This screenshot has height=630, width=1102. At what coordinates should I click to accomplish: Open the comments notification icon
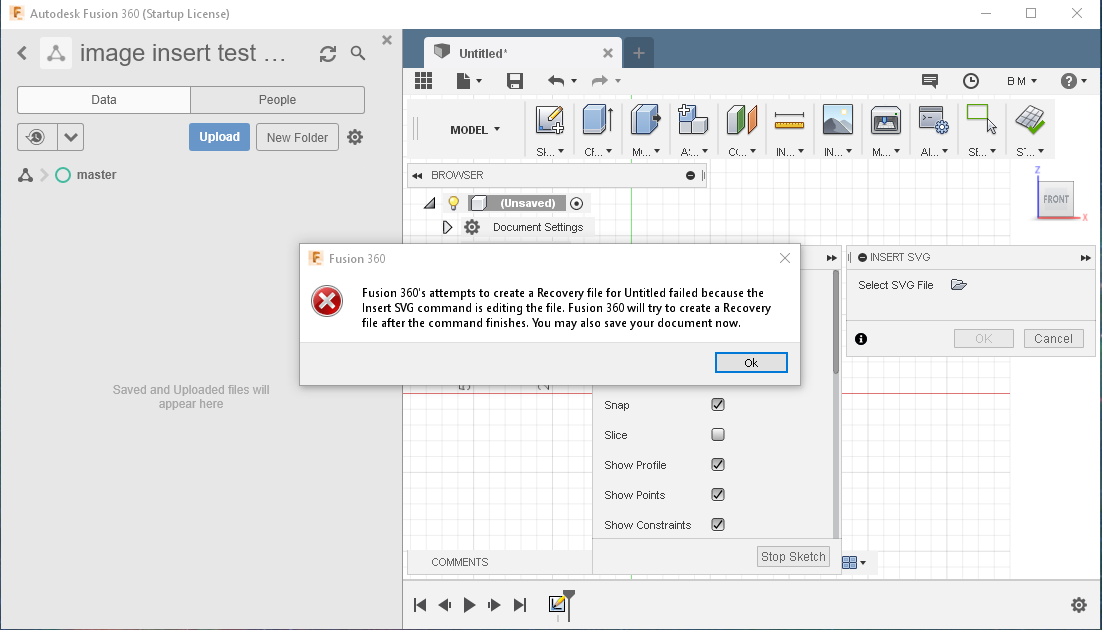(930, 81)
